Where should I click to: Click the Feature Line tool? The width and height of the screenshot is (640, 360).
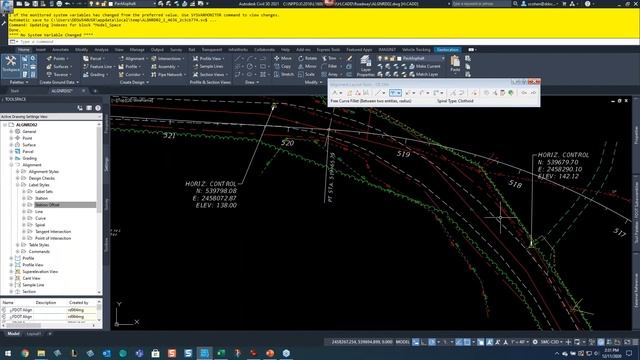(x=99, y=67)
